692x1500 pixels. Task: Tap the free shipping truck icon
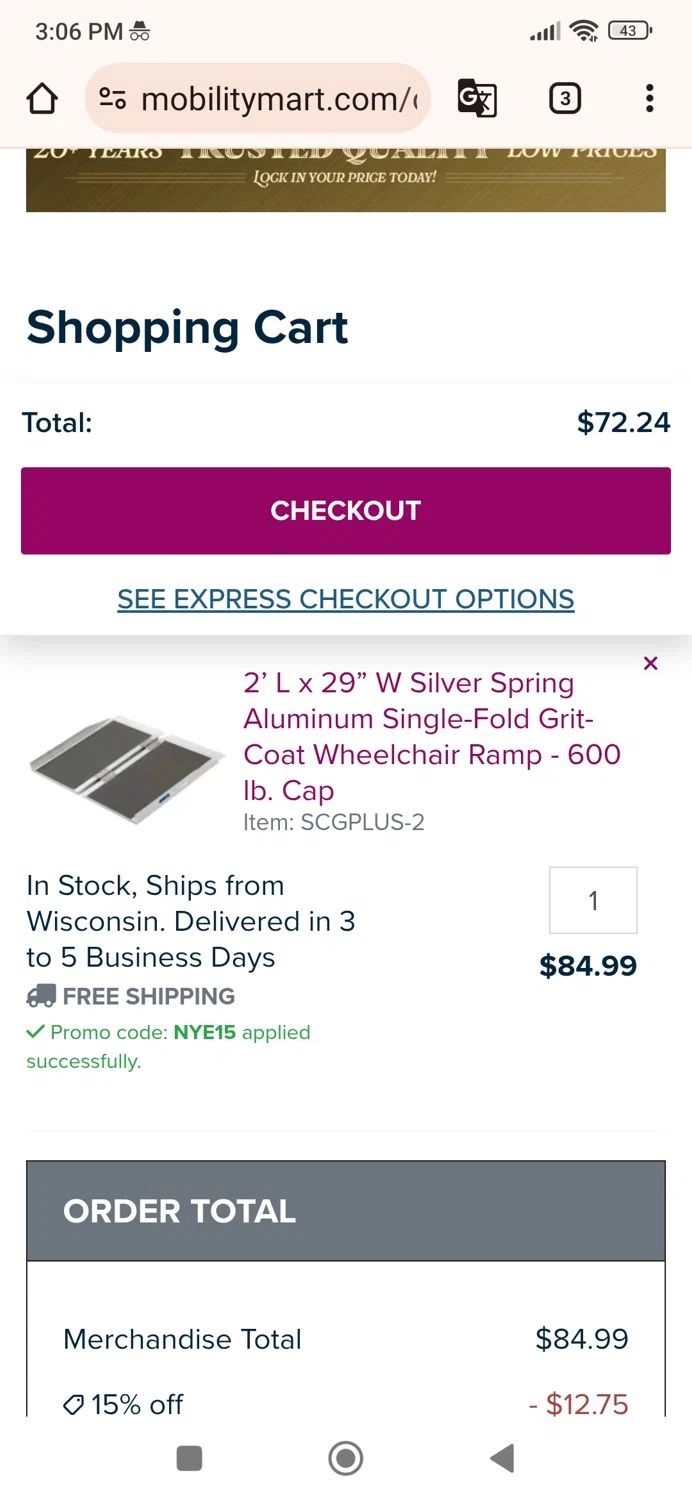tap(41, 996)
